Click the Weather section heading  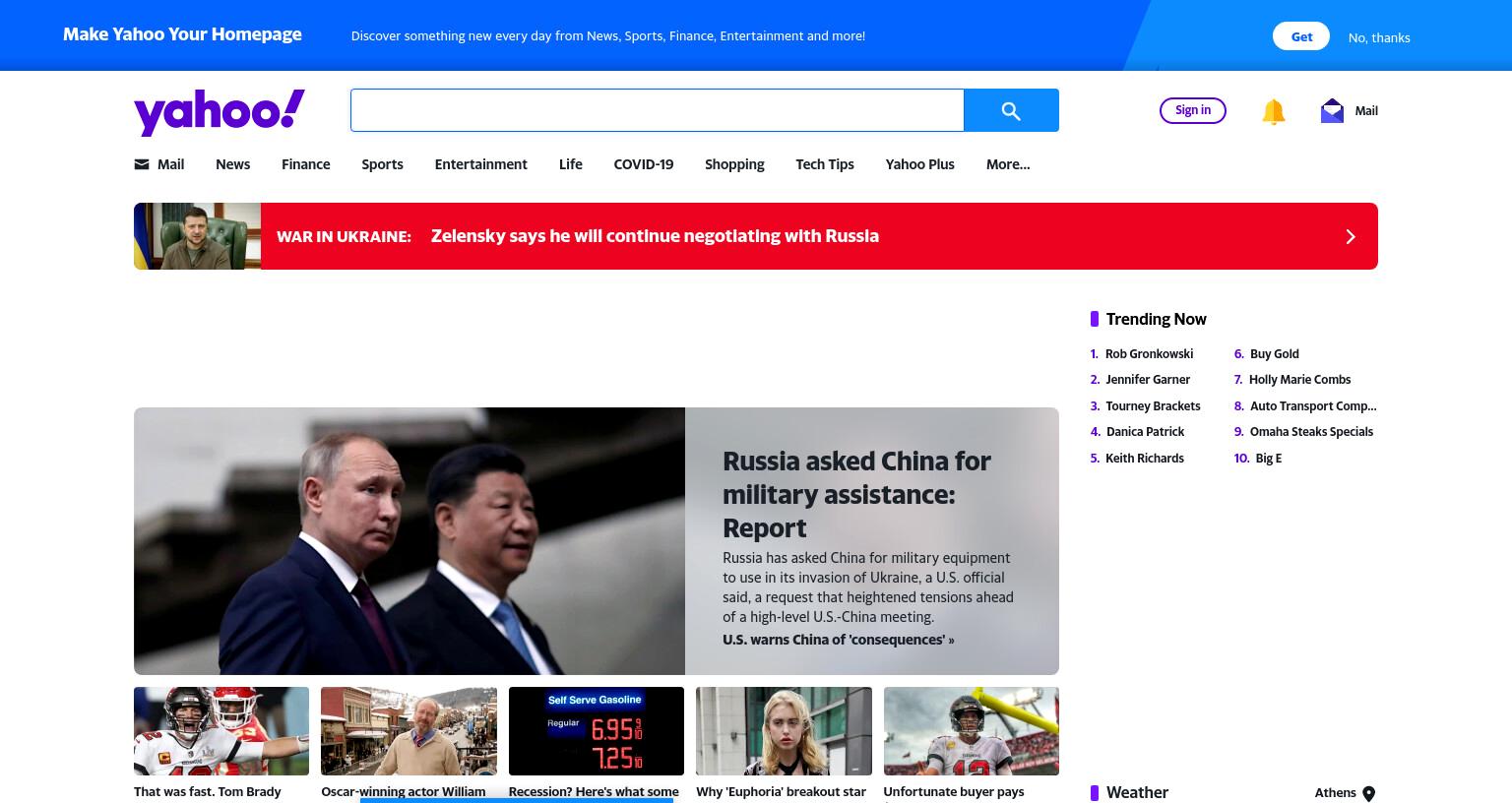(1137, 793)
